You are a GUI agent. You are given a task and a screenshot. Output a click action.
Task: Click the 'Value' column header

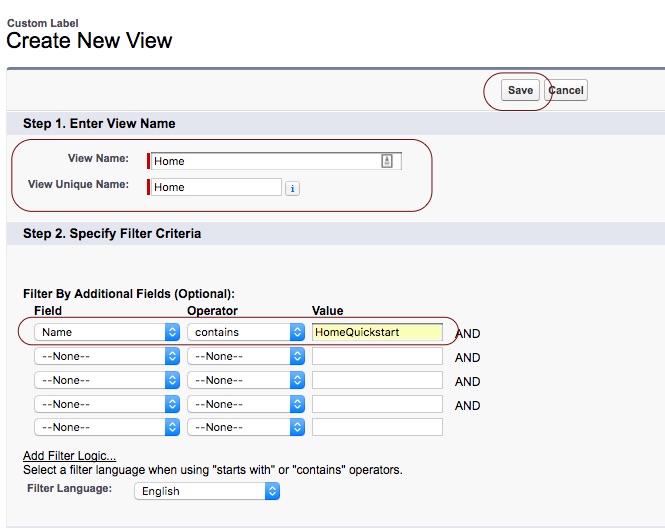(x=327, y=310)
